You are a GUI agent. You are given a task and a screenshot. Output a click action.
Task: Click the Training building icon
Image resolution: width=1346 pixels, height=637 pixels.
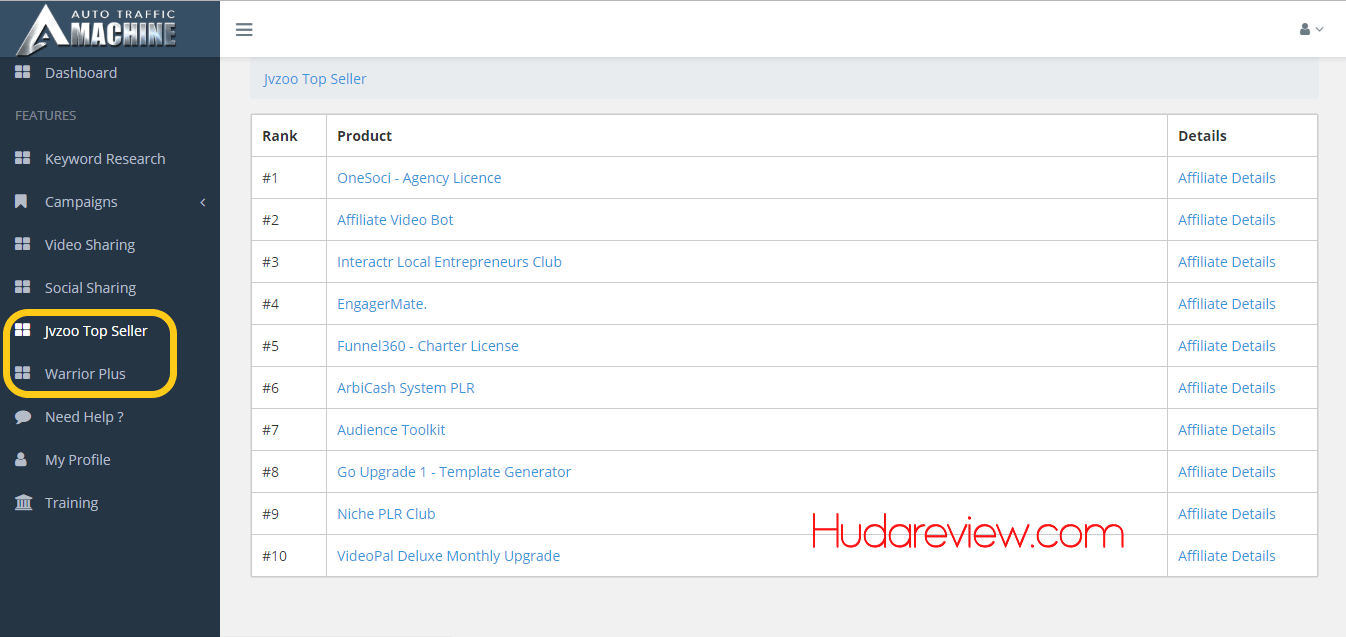22,503
